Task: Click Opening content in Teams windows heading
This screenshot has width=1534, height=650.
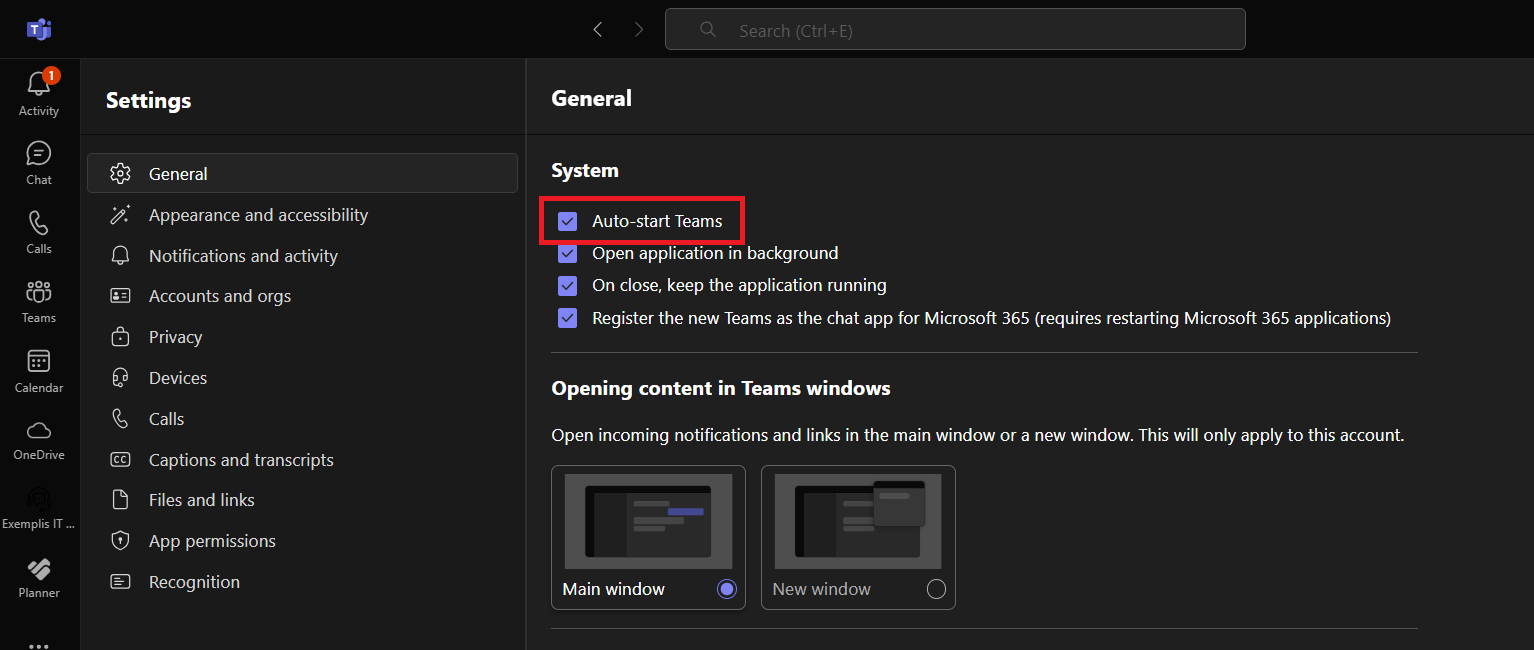Action: click(x=721, y=388)
